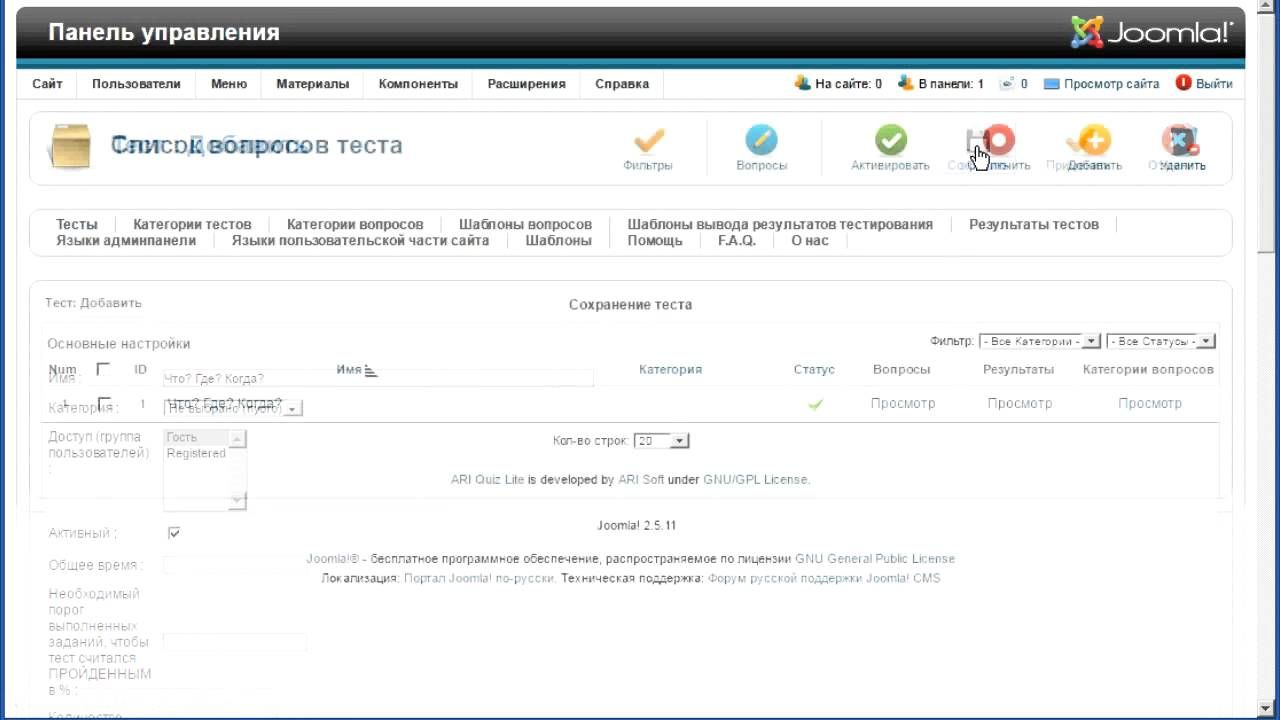Screen dimensions: 1280x720
Task: Open the GNU General Public License link
Action: point(875,559)
